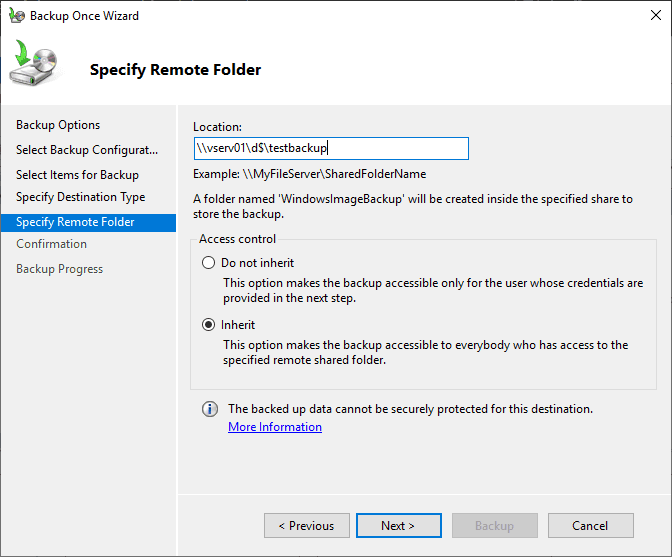The image size is (672, 557).
Task: Open the More Information link
Action: [x=275, y=427]
